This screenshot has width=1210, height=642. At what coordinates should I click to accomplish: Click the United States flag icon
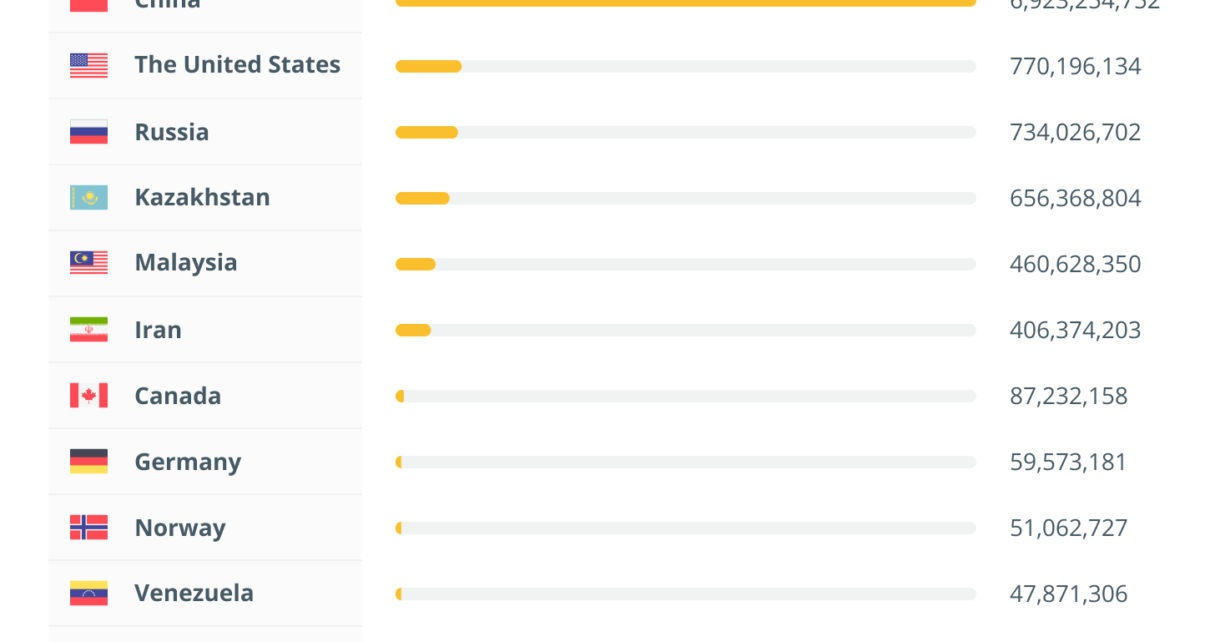[89, 66]
